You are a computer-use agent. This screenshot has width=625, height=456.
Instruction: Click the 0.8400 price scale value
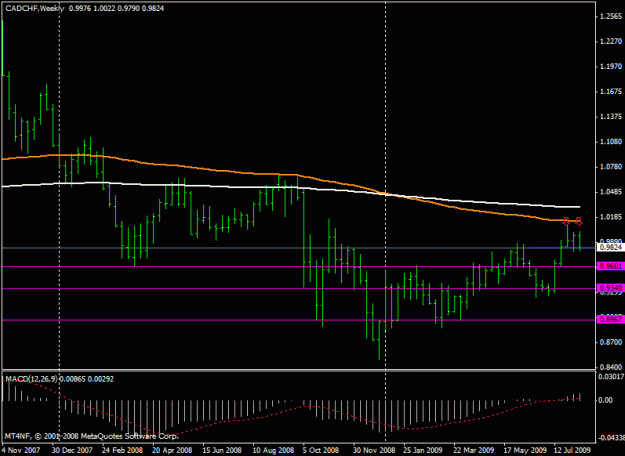click(x=610, y=367)
